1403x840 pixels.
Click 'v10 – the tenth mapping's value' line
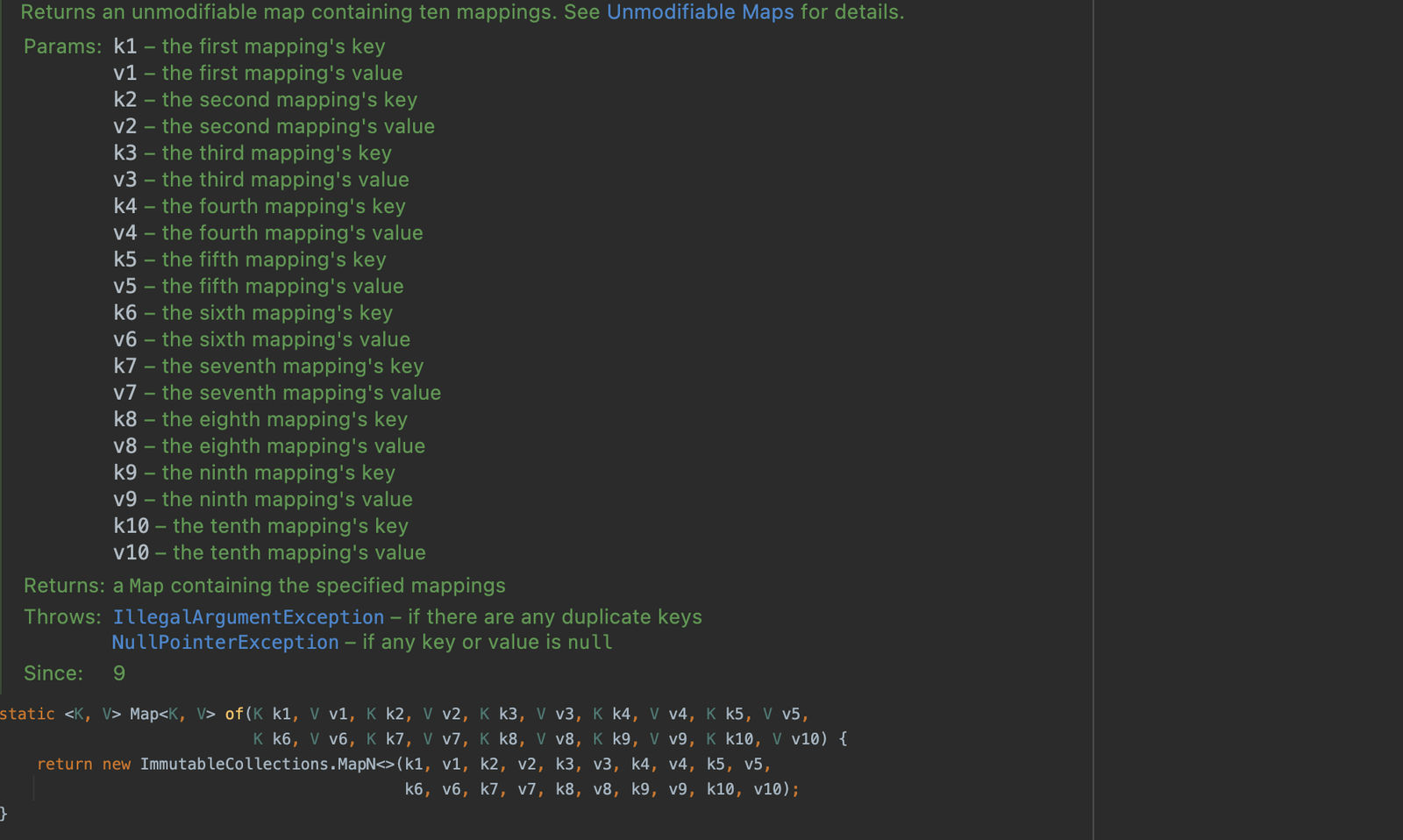(269, 553)
